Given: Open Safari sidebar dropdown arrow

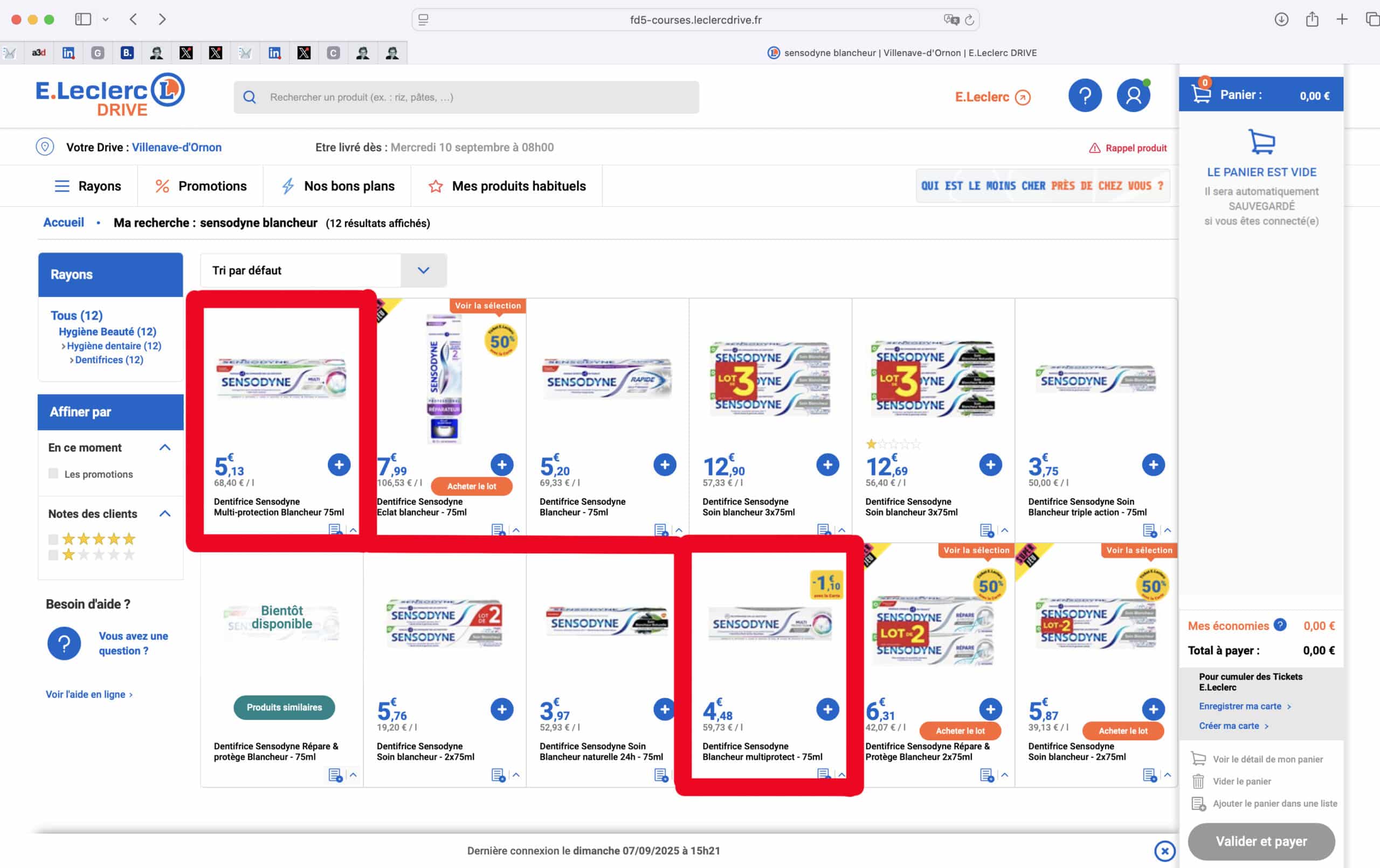Looking at the screenshot, I should tap(106, 19).
